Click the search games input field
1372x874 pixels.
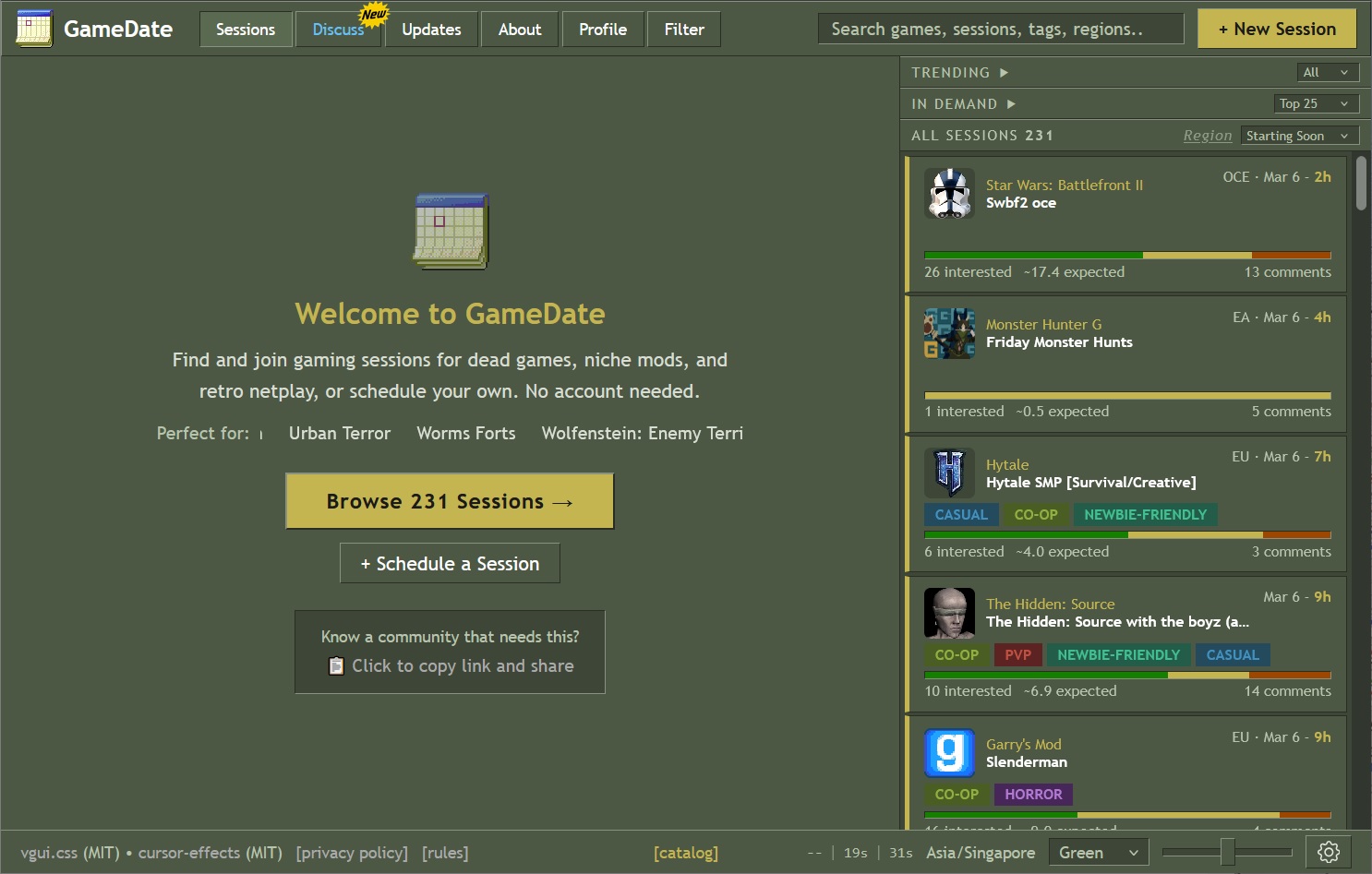1001,28
